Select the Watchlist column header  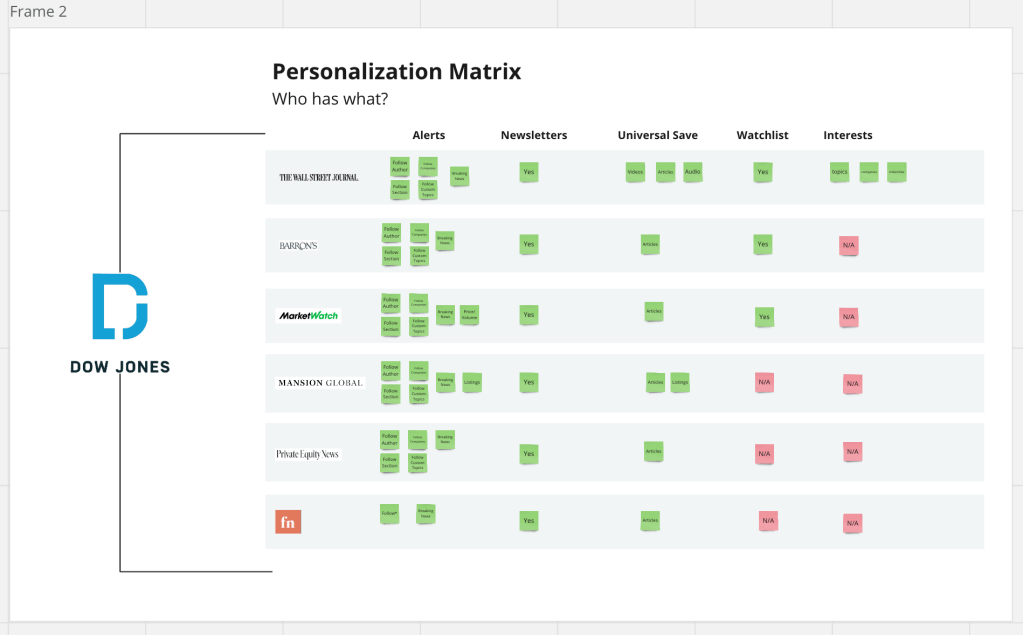coord(762,135)
